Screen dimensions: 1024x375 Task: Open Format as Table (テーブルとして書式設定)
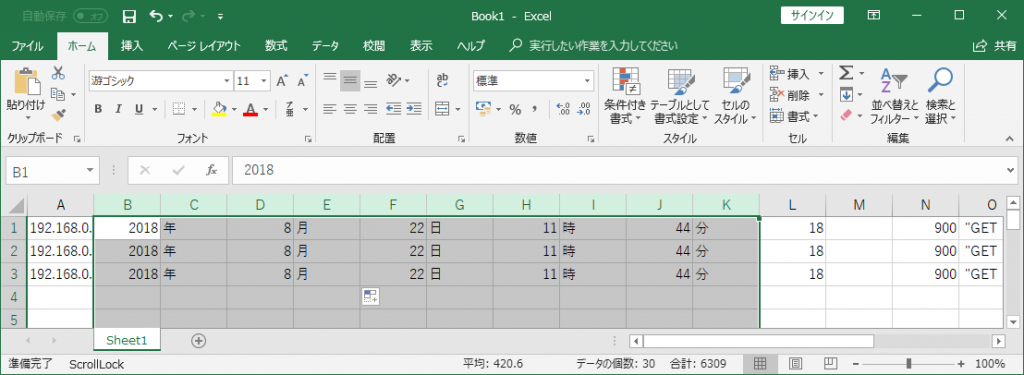pyautogui.click(x=680, y=96)
